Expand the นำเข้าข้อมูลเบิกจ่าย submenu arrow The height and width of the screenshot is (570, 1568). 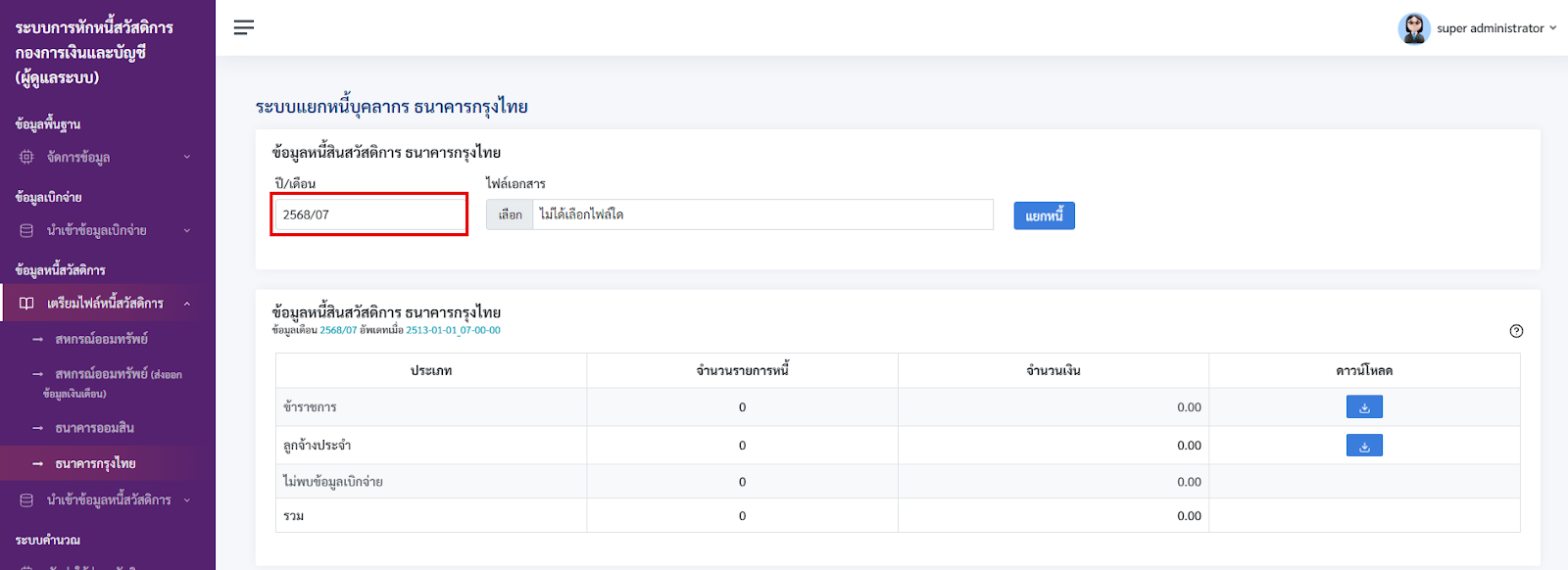(x=187, y=230)
